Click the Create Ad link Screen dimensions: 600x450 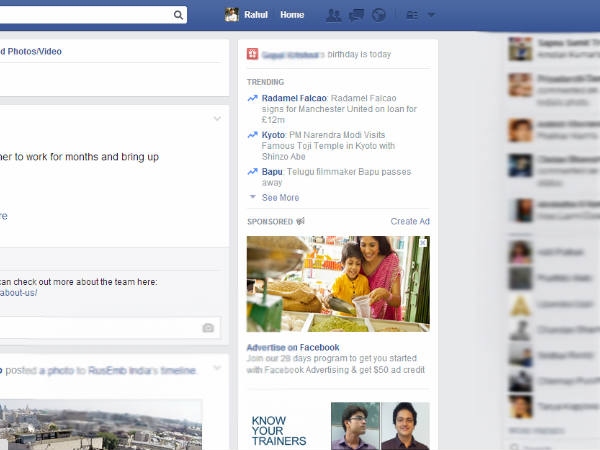410,221
